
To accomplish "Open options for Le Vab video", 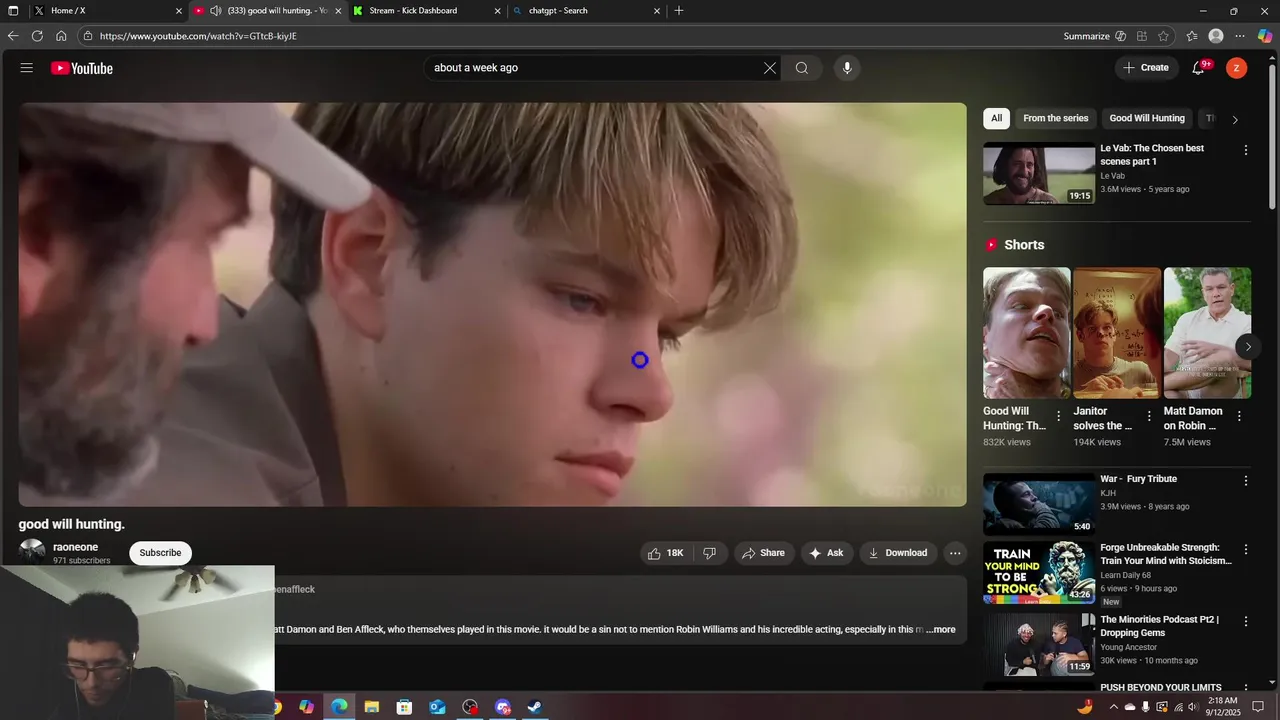I will coord(1246,150).
